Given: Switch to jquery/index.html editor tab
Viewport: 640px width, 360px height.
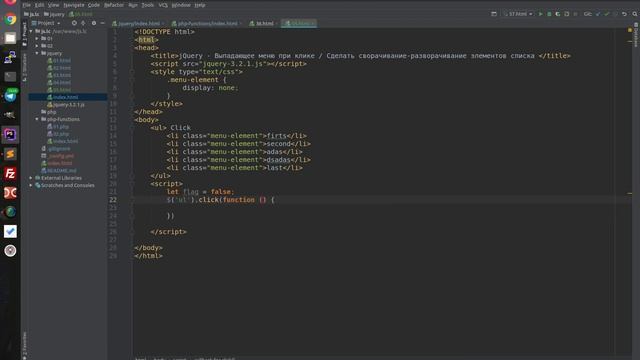Looking at the screenshot, I should (x=138, y=23).
